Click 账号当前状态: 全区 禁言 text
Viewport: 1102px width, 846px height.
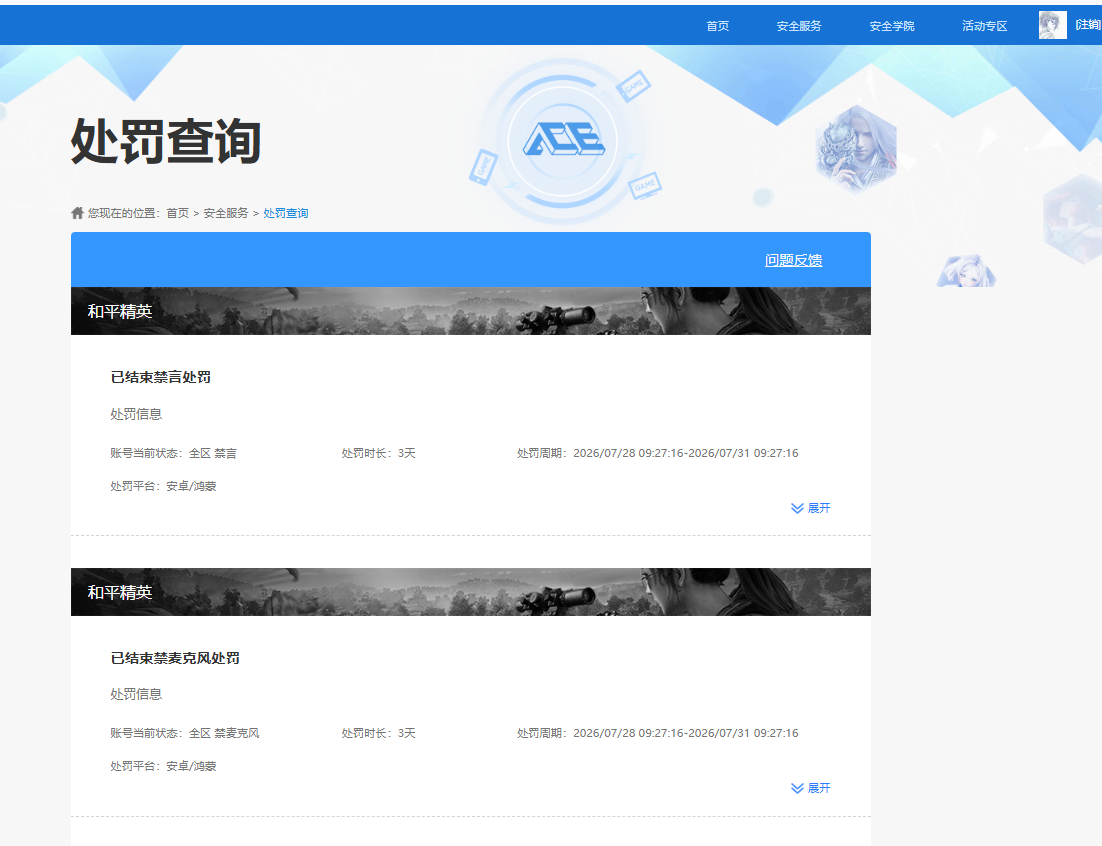174,453
